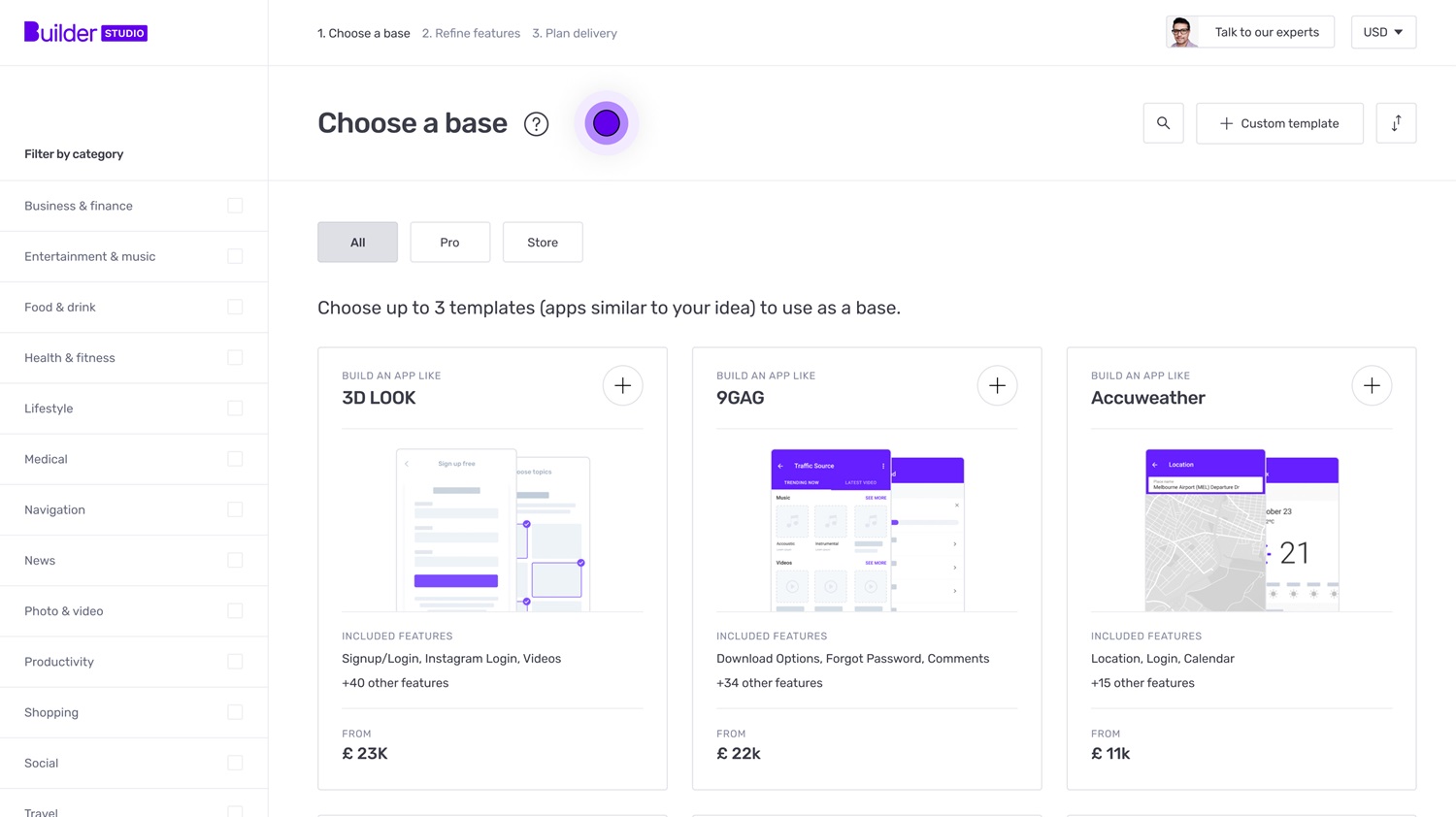
Task: Tick the News category checkbox
Action: pyautogui.click(x=235, y=560)
